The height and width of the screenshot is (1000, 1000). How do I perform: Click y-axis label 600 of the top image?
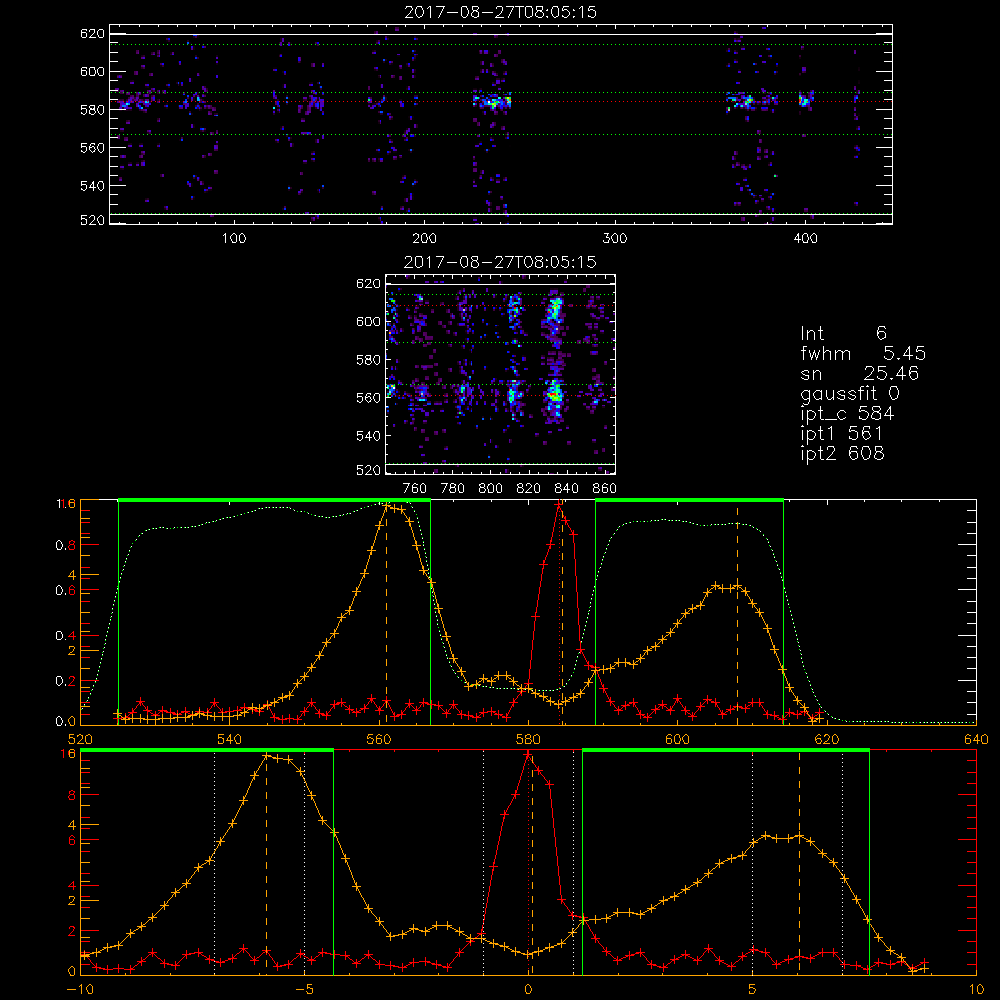point(92,71)
